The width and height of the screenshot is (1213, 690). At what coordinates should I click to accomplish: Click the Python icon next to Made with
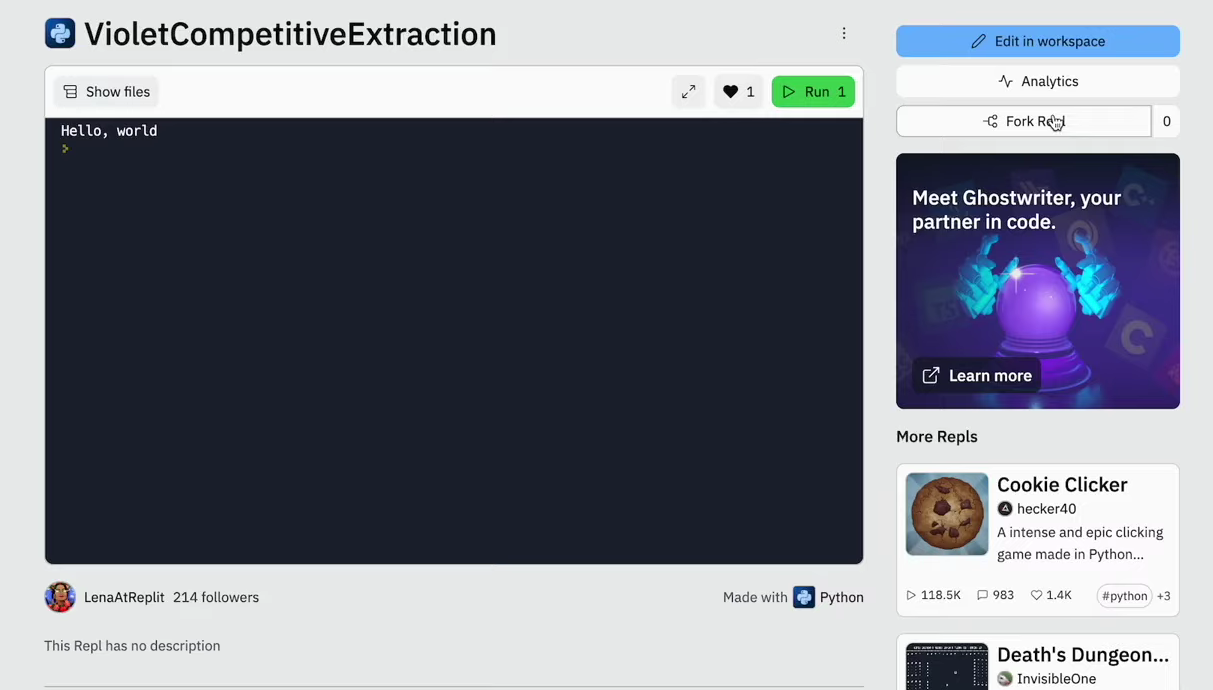pyautogui.click(x=804, y=597)
